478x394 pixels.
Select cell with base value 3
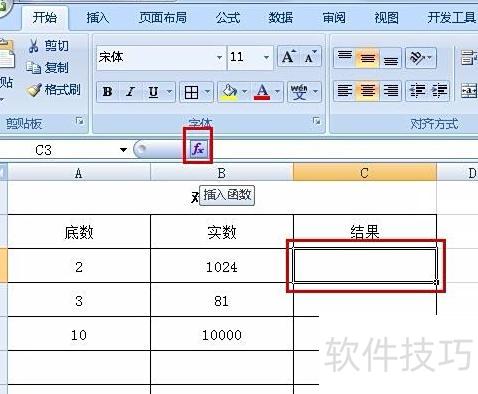(79, 301)
